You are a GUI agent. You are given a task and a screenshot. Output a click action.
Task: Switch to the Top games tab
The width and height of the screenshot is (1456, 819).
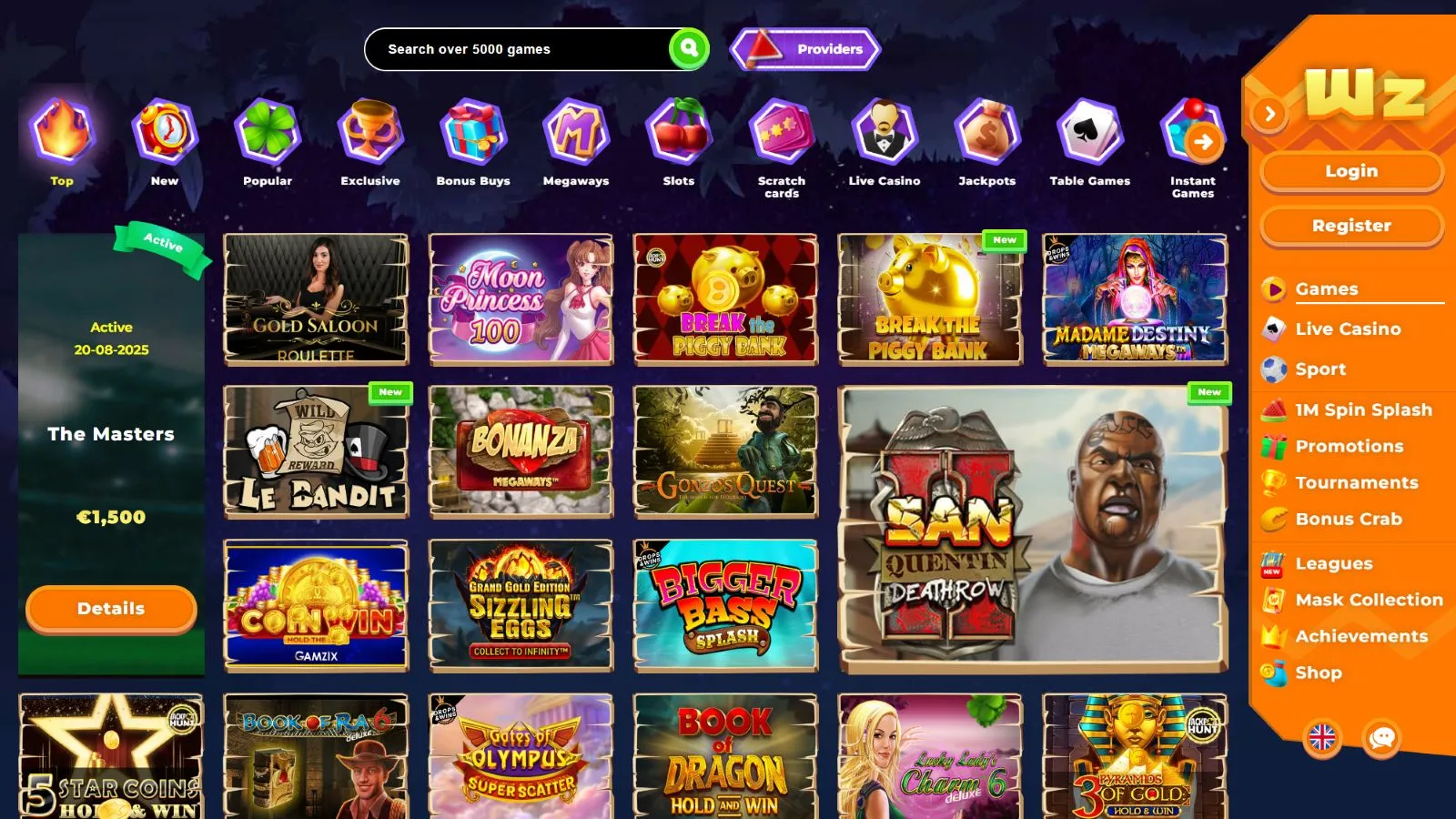click(62, 143)
